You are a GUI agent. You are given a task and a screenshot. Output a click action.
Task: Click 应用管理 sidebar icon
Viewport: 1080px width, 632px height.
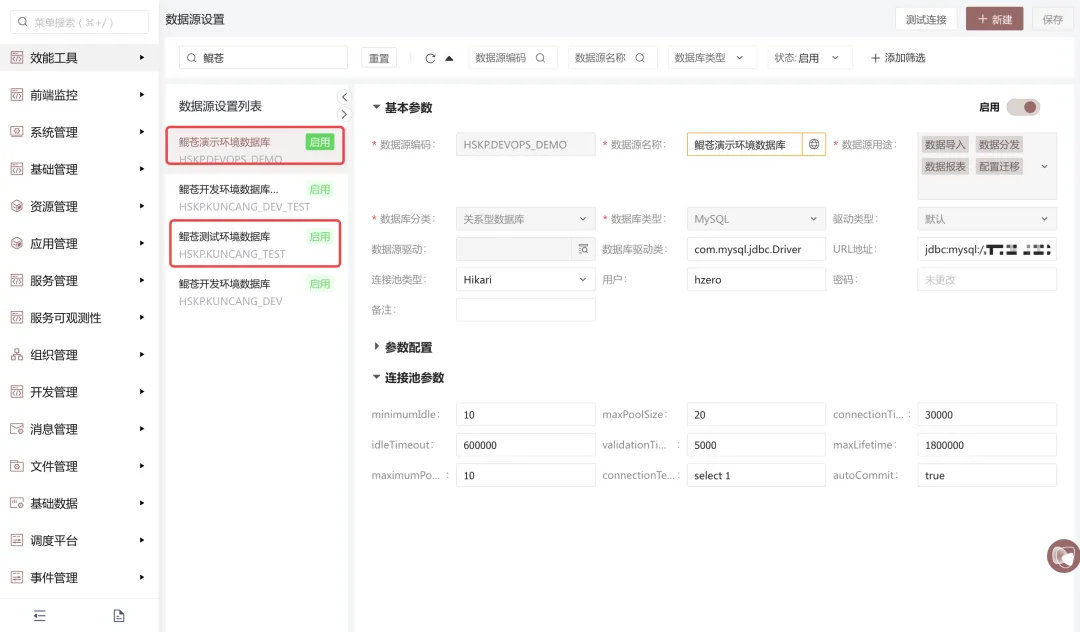[x=17, y=244]
